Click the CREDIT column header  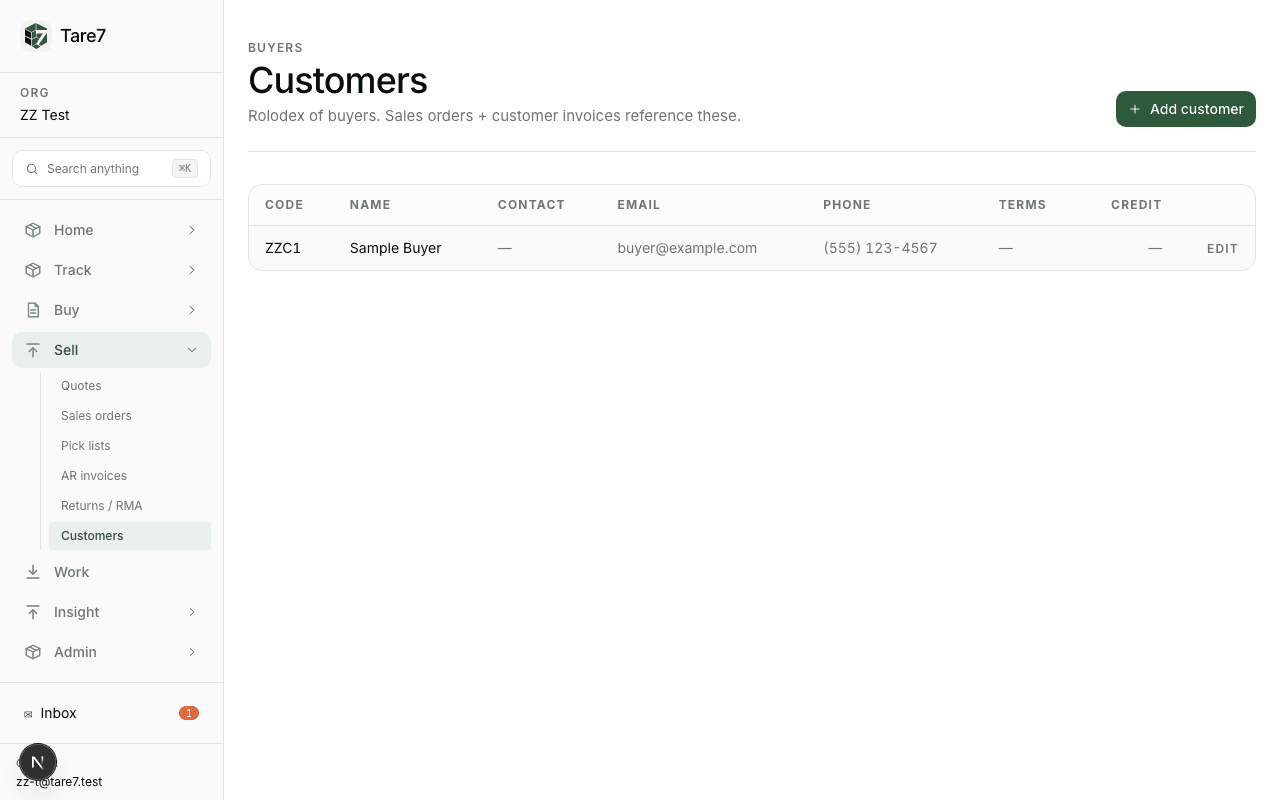(x=1136, y=205)
